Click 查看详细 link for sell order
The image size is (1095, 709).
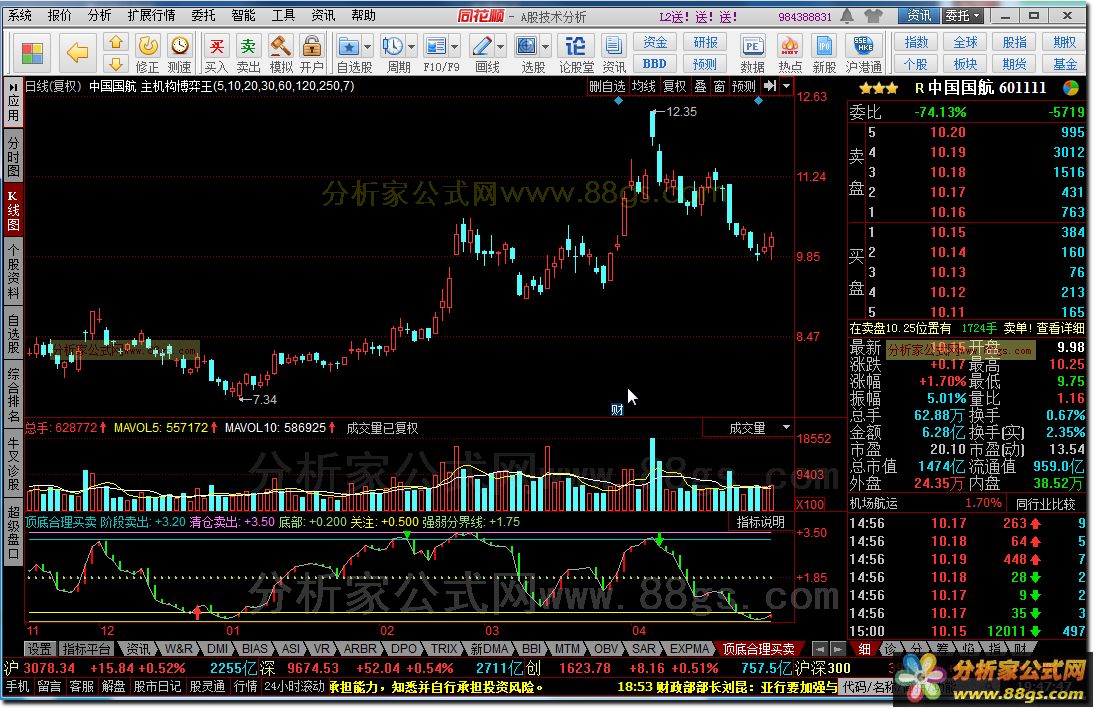(x=1060, y=328)
